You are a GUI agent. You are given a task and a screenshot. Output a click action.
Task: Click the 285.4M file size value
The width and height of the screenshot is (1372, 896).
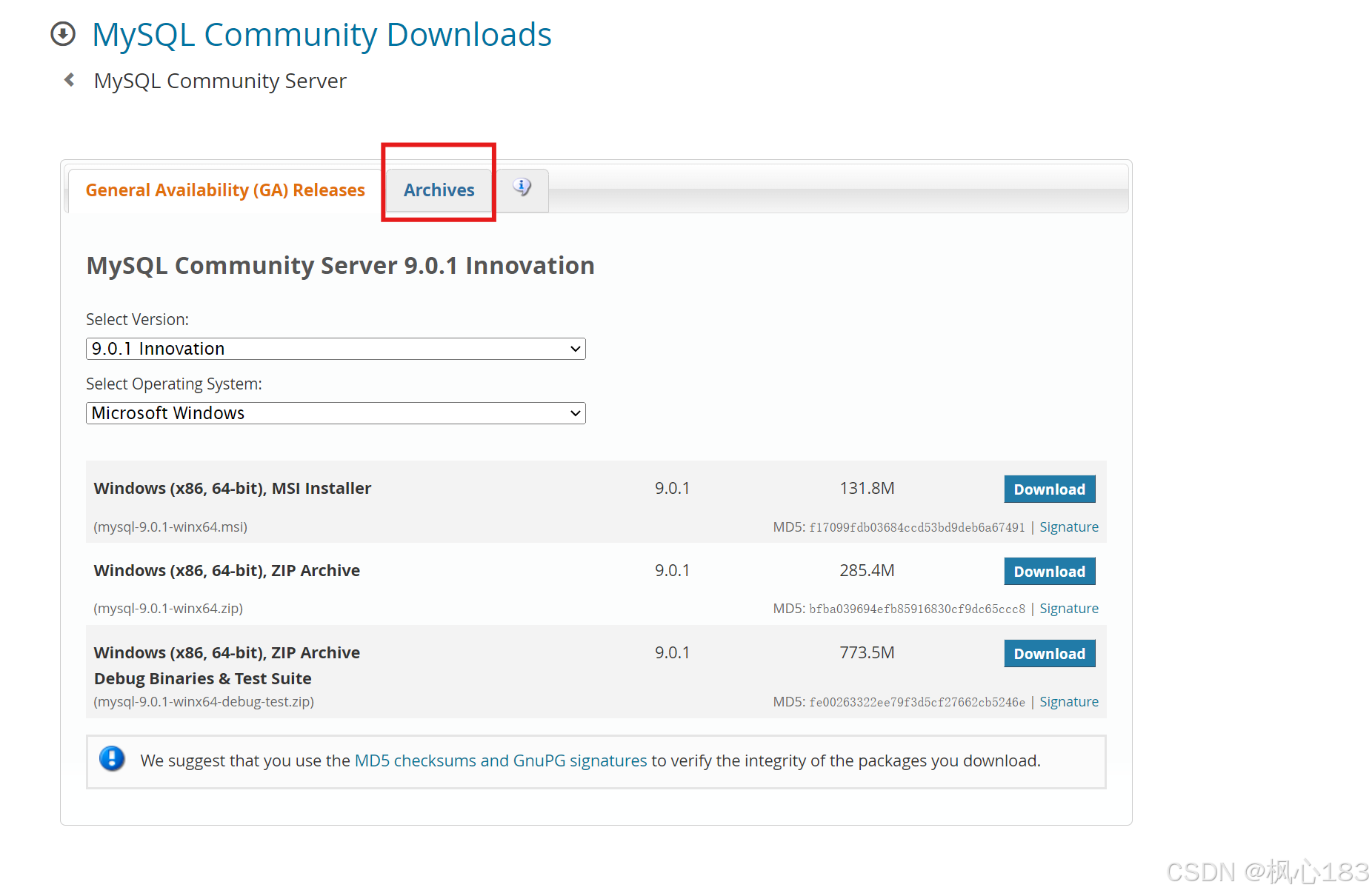[x=867, y=571]
